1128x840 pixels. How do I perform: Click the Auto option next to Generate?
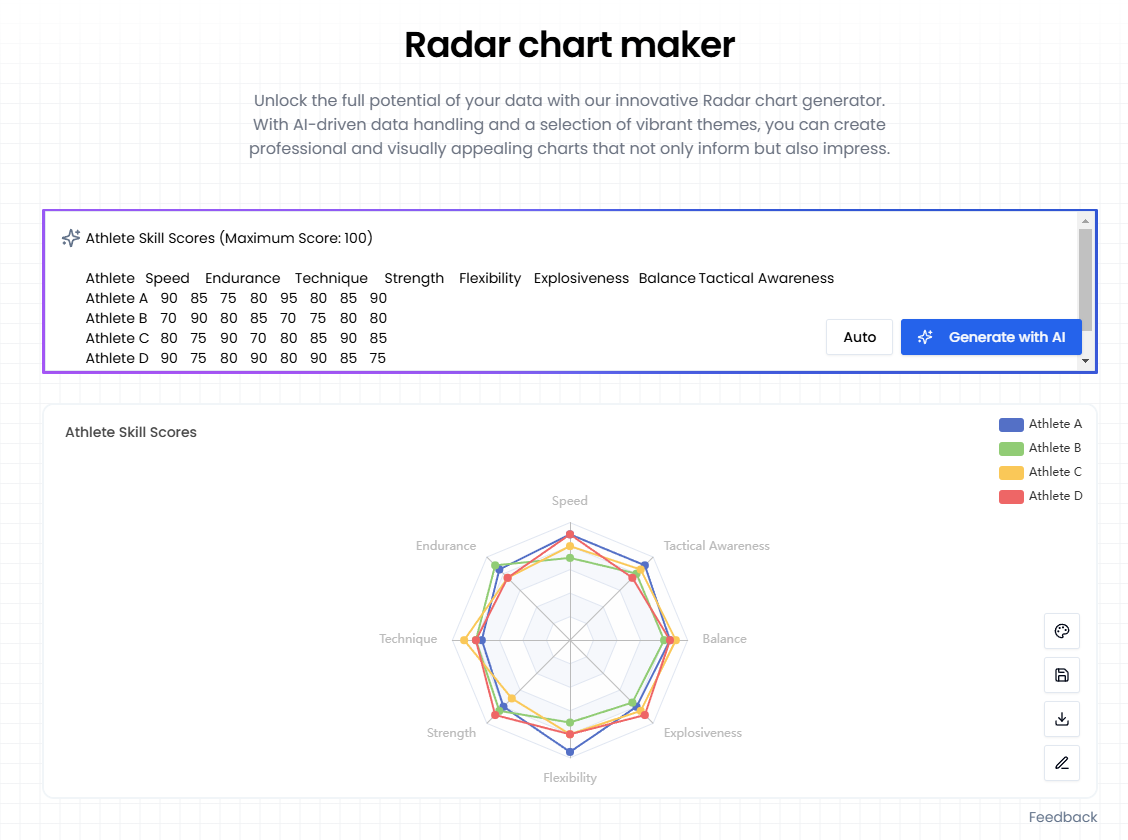[858, 337]
